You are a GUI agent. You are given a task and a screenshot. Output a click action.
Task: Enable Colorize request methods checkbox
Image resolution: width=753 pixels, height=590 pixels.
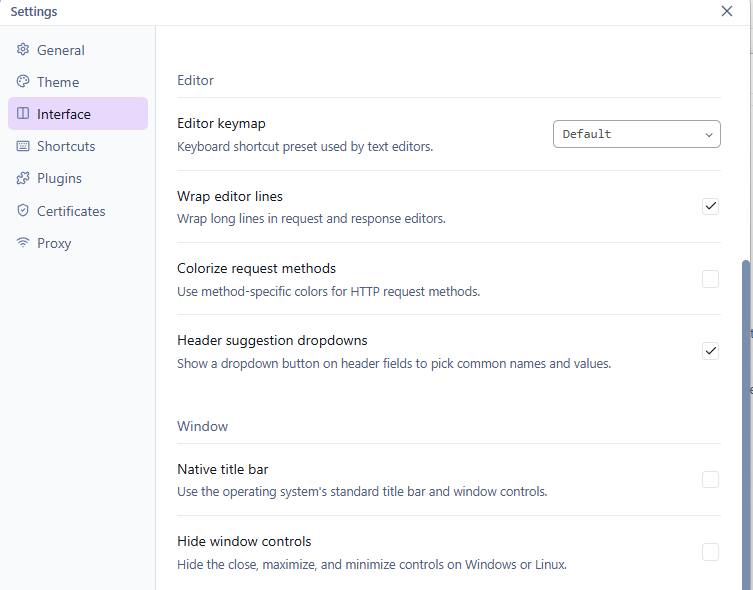point(710,279)
